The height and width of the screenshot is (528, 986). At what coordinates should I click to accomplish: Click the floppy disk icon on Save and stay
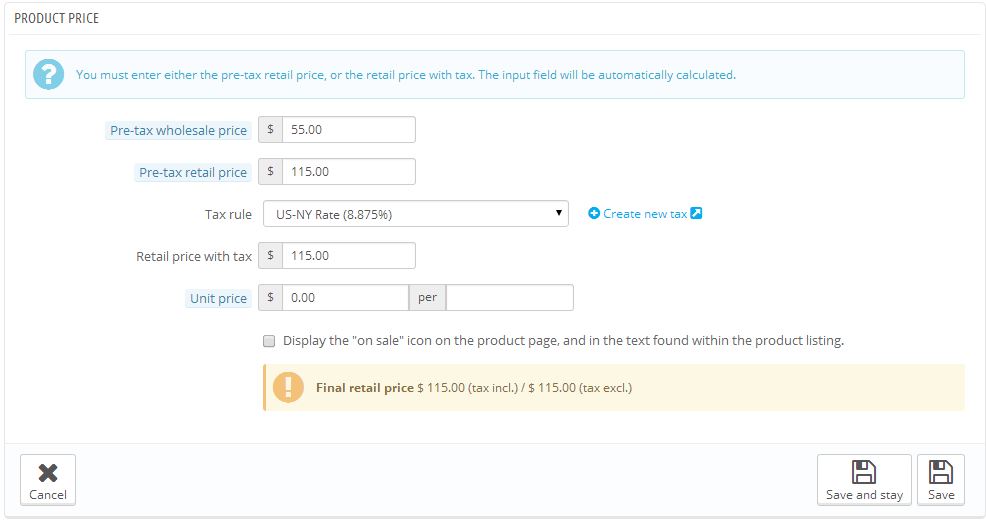pos(864,472)
